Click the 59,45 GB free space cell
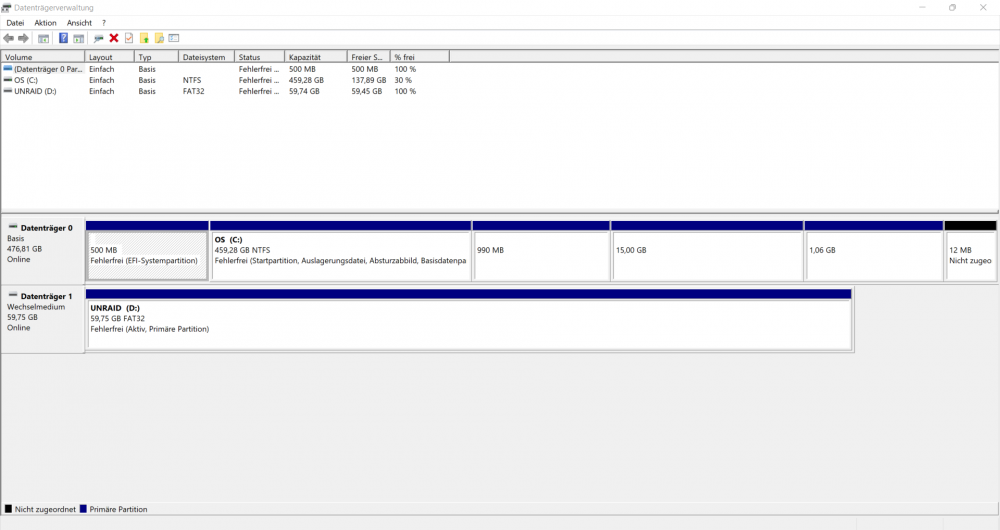The height and width of the screenshot is (530, 1000). [367, 91]
